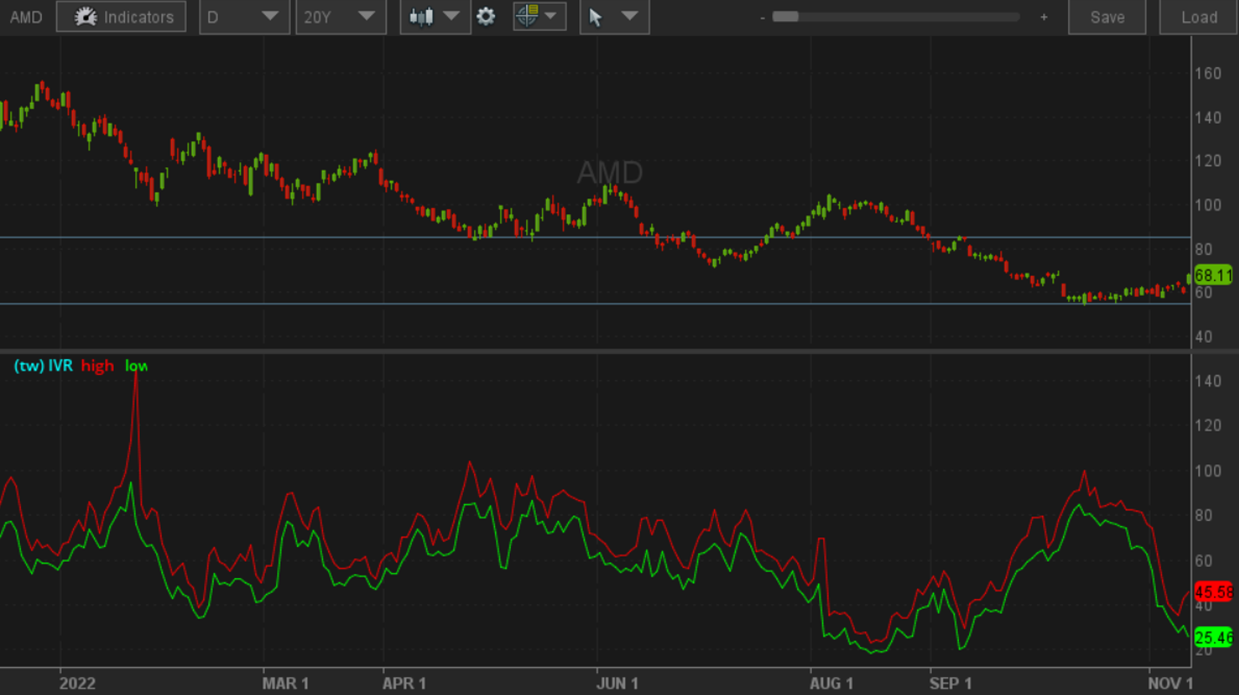Click the (tw) IVR indicator label
Viewport: 1239px width, 695px height.
pyautogui.click(x=43, y=366)
